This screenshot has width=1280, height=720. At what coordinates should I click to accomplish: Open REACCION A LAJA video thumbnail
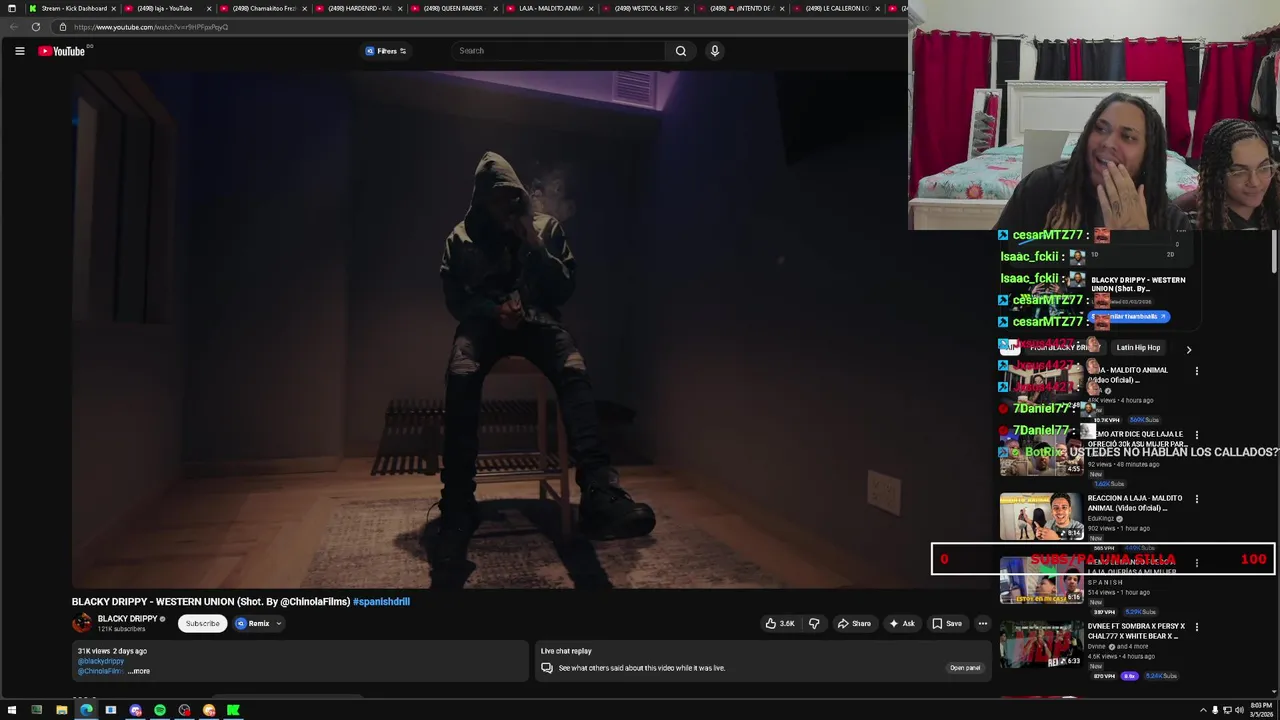click(1041, 516)
